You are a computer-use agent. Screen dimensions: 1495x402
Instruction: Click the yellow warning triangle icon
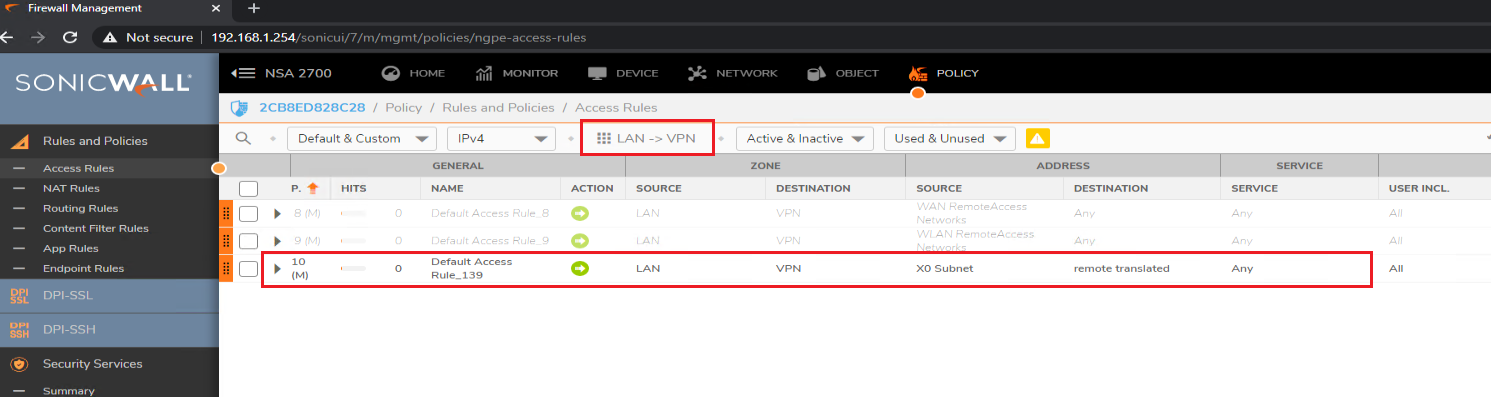point(1038,138)
